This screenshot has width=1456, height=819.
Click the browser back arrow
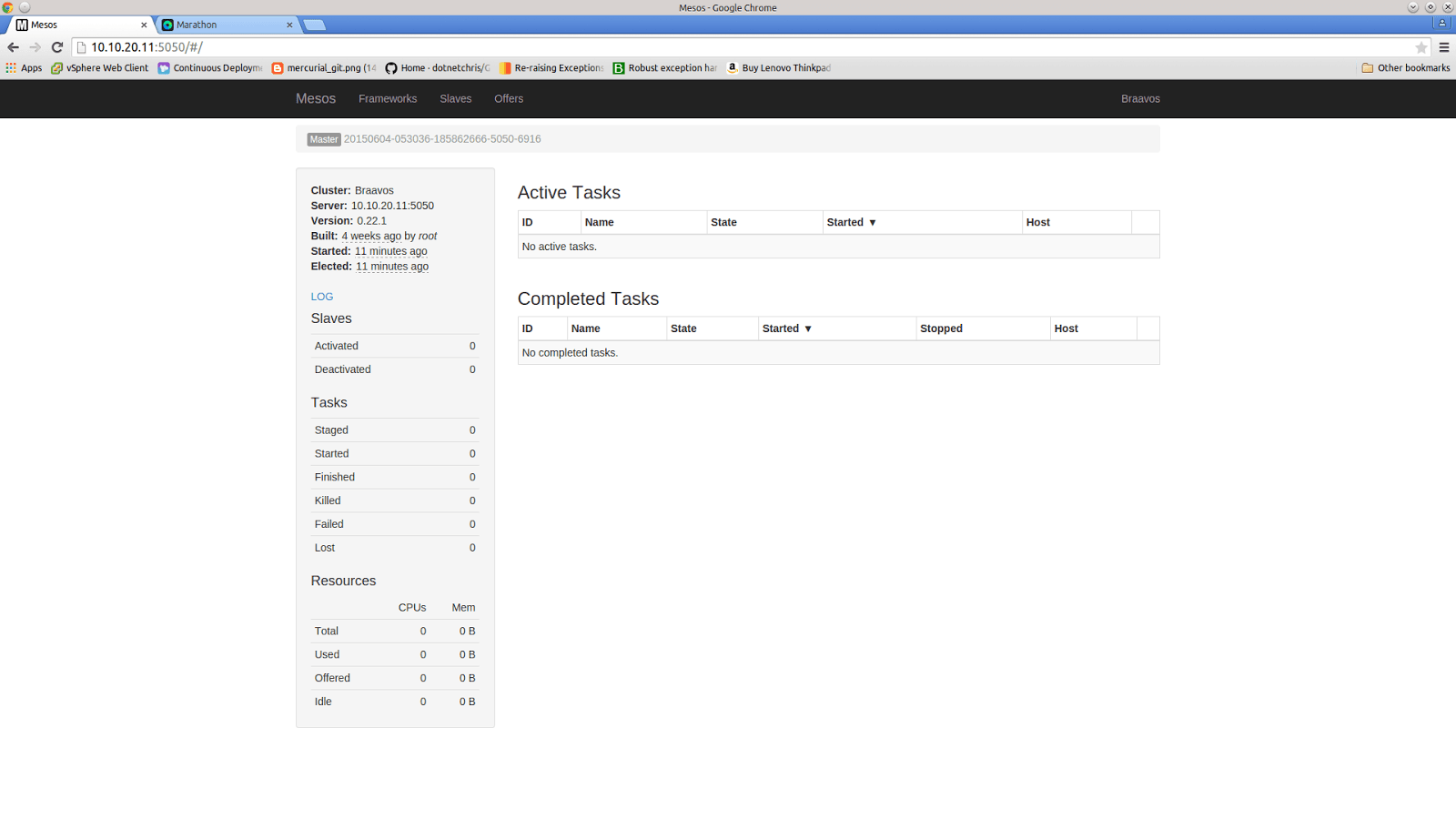point(13,47)
